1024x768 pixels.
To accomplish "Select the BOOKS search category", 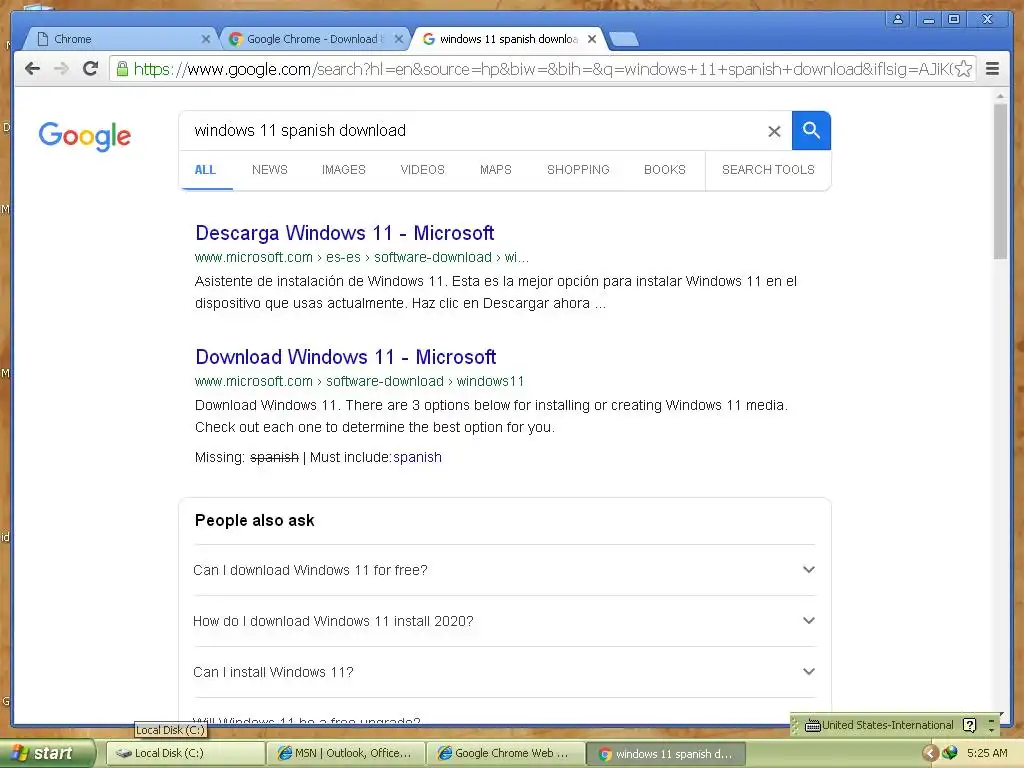I will click(x=665, y=170).
